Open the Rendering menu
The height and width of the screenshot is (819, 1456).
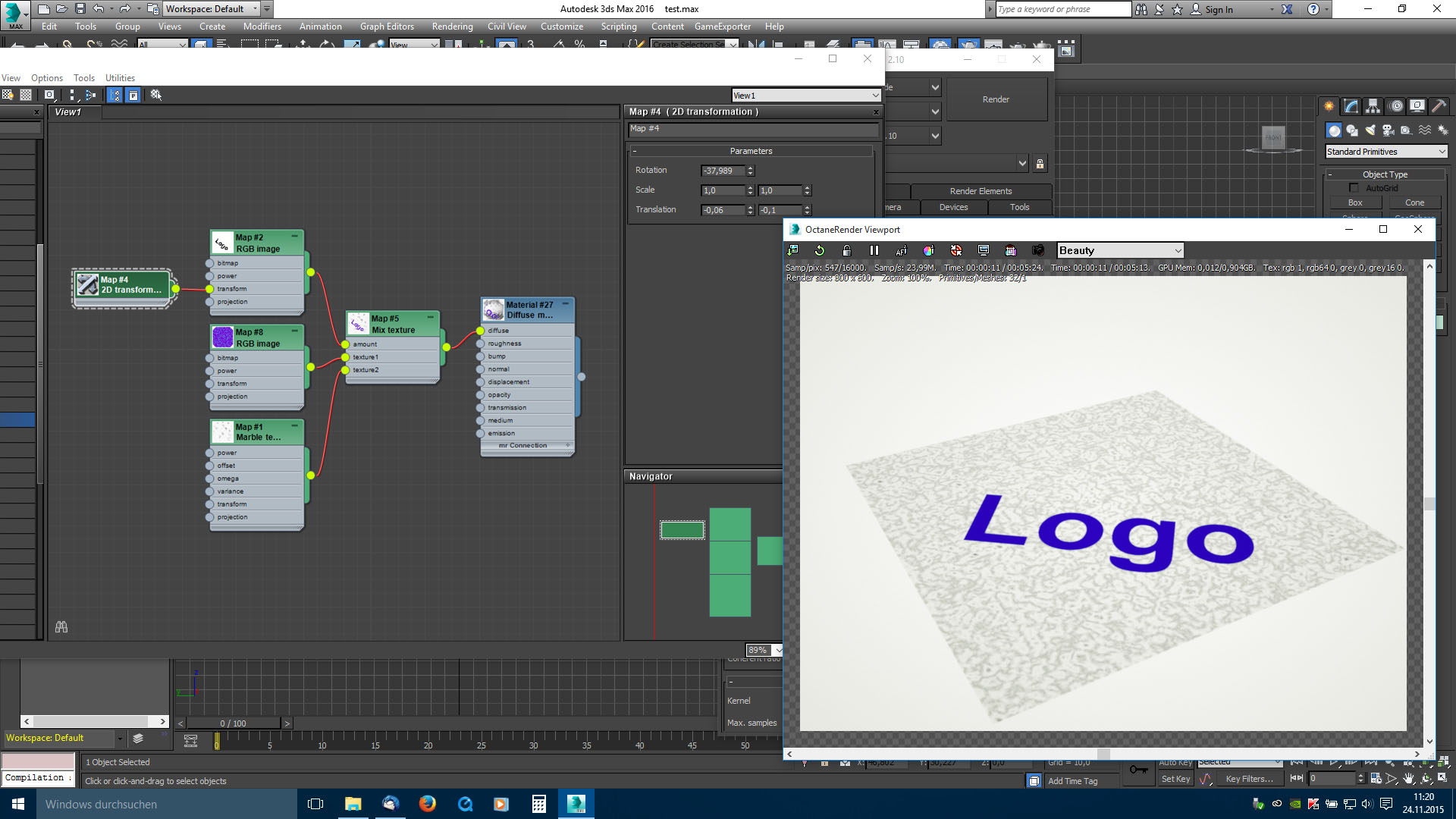coord(452,27)
